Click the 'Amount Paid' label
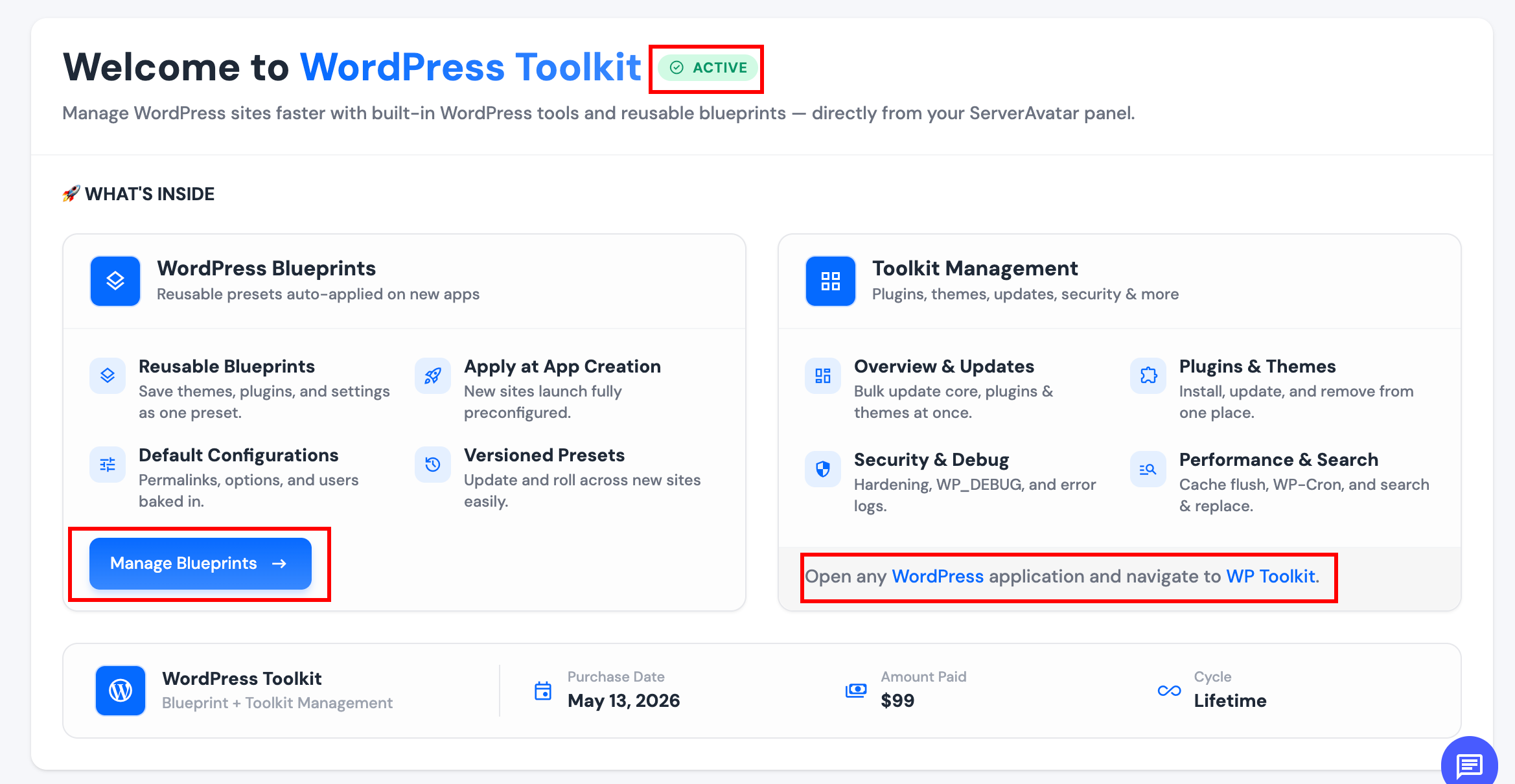The width and height of the screenshot is (1515, 784). coord(923,676)
